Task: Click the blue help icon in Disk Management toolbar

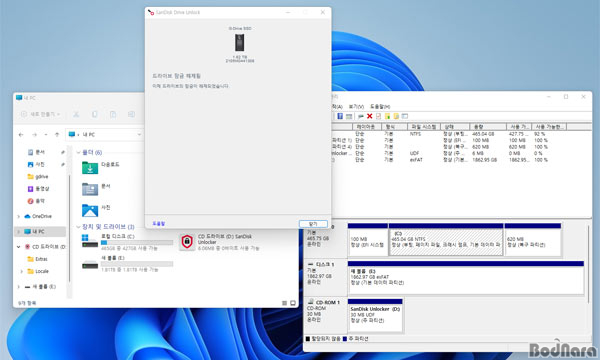Action: (x=340, y=116)
